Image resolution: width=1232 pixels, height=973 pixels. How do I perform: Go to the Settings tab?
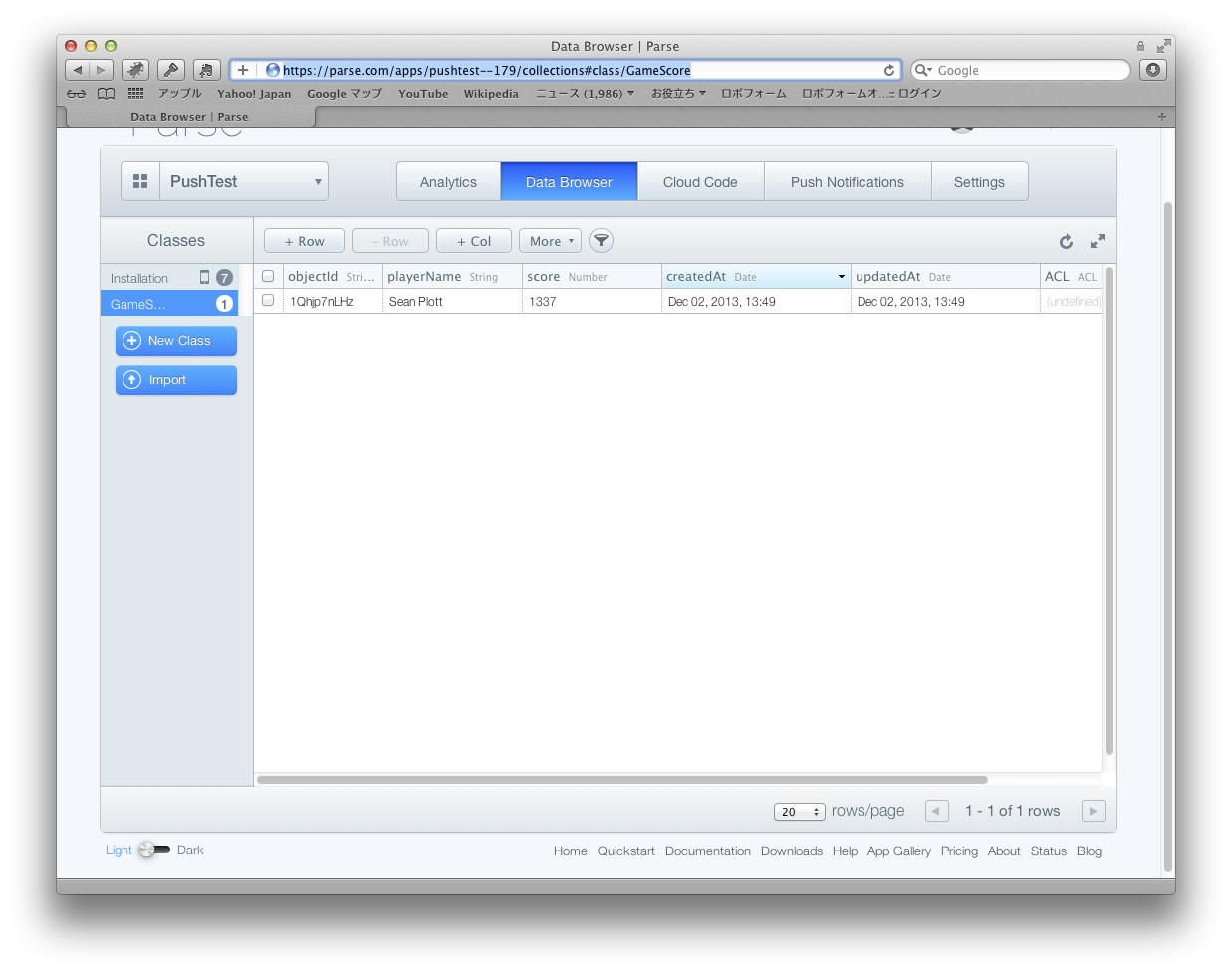coord(979,182)
